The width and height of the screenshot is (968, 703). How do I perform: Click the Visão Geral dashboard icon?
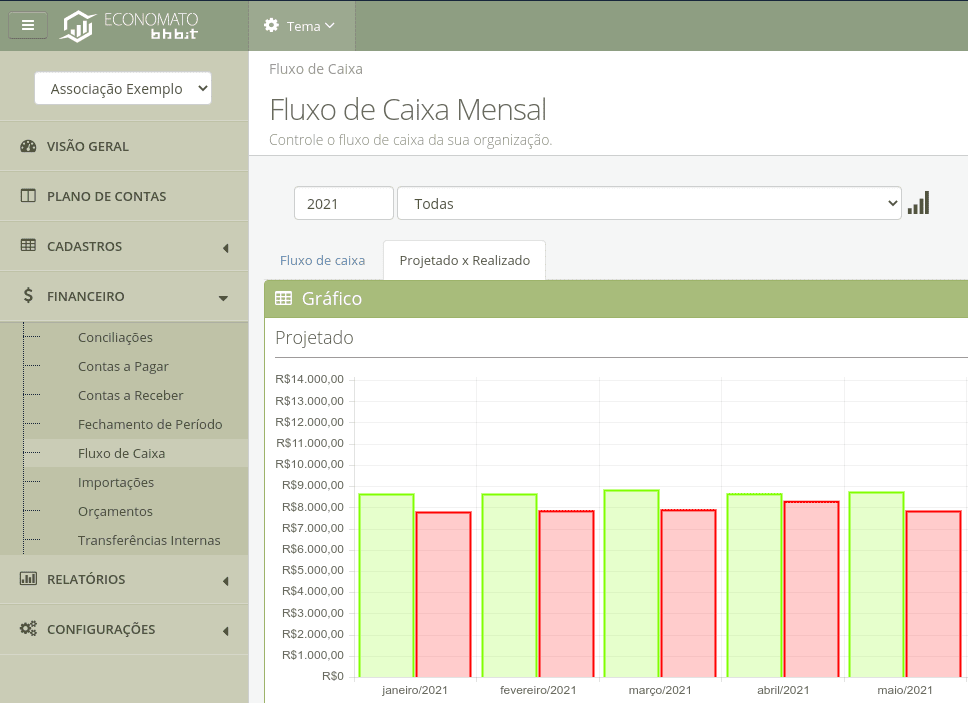point(28,146)
